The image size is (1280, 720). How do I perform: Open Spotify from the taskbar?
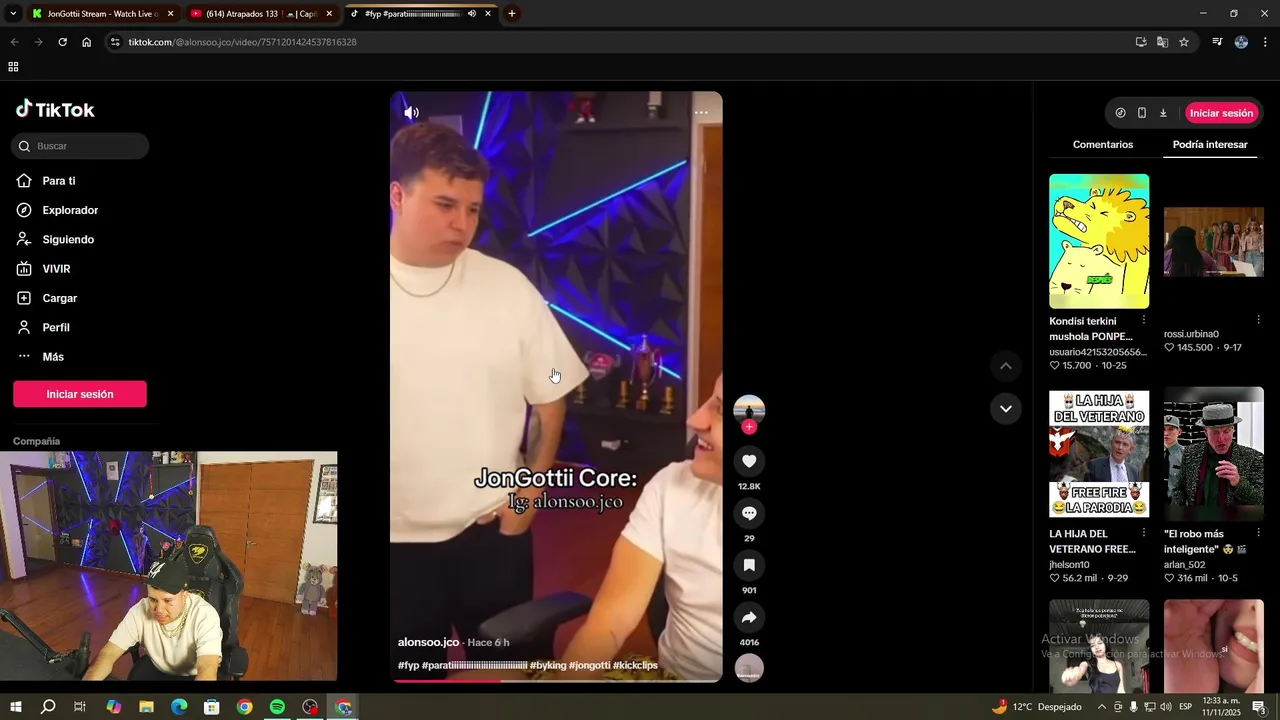click(x=277, y=707)
